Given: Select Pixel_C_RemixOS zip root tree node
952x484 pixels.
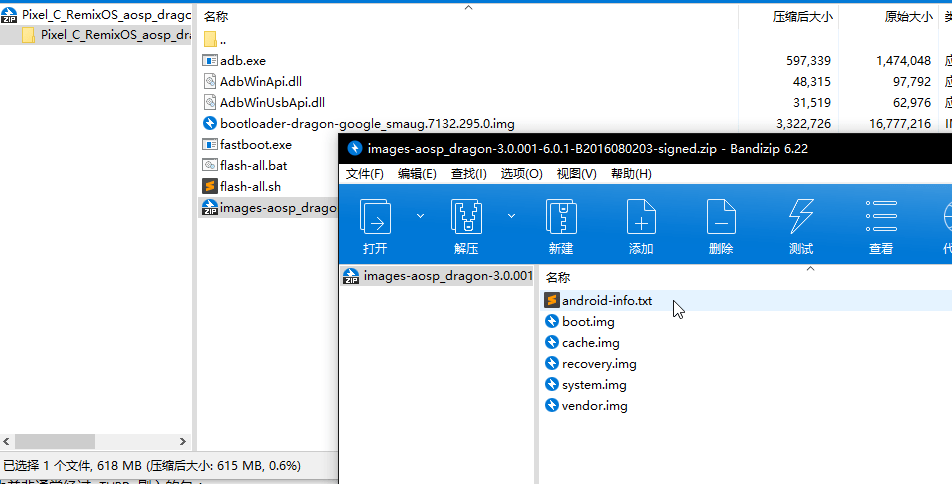Looking at the screenshot, I should [x=96, y=15].
